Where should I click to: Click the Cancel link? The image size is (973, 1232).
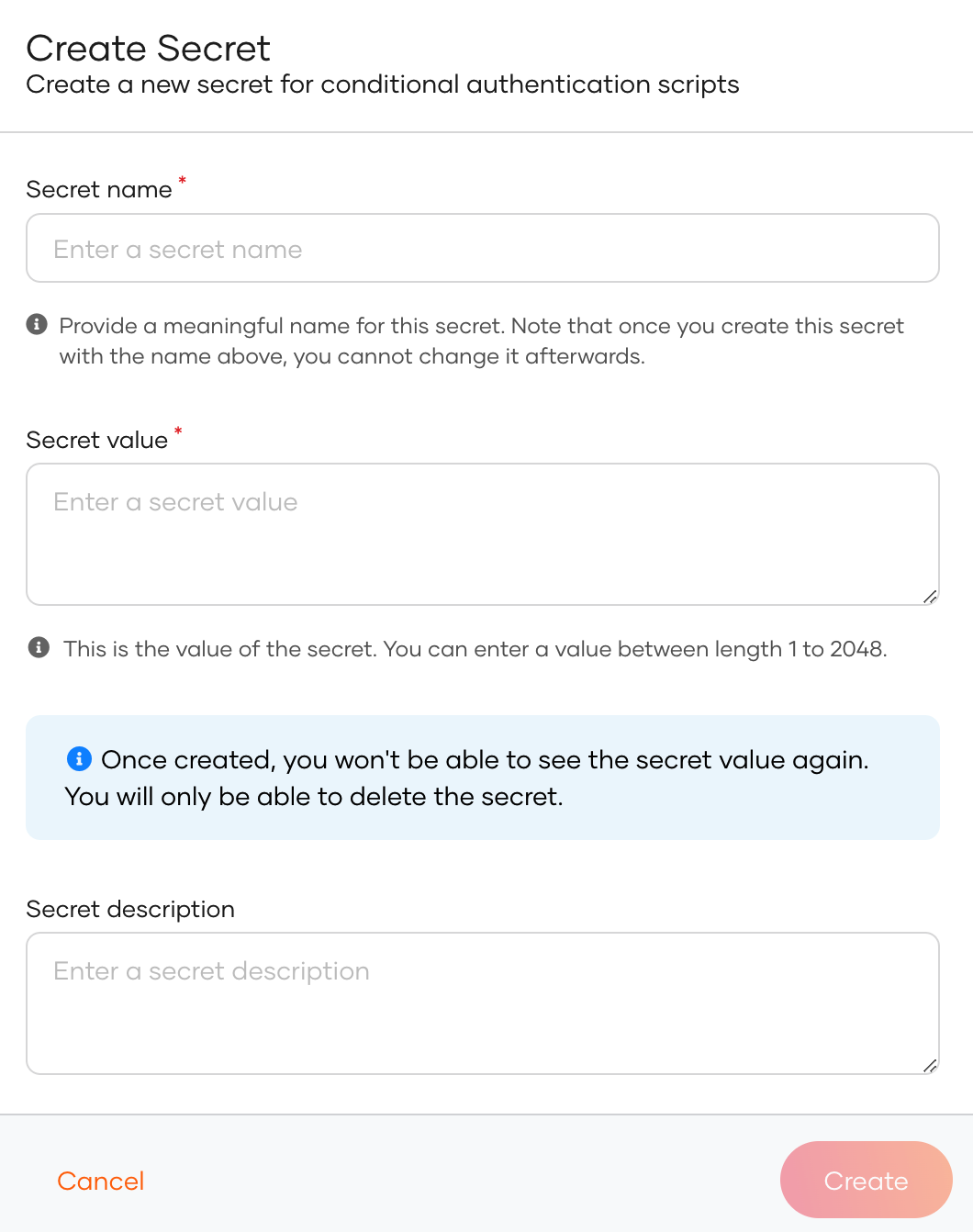[x=100, y=1181]
